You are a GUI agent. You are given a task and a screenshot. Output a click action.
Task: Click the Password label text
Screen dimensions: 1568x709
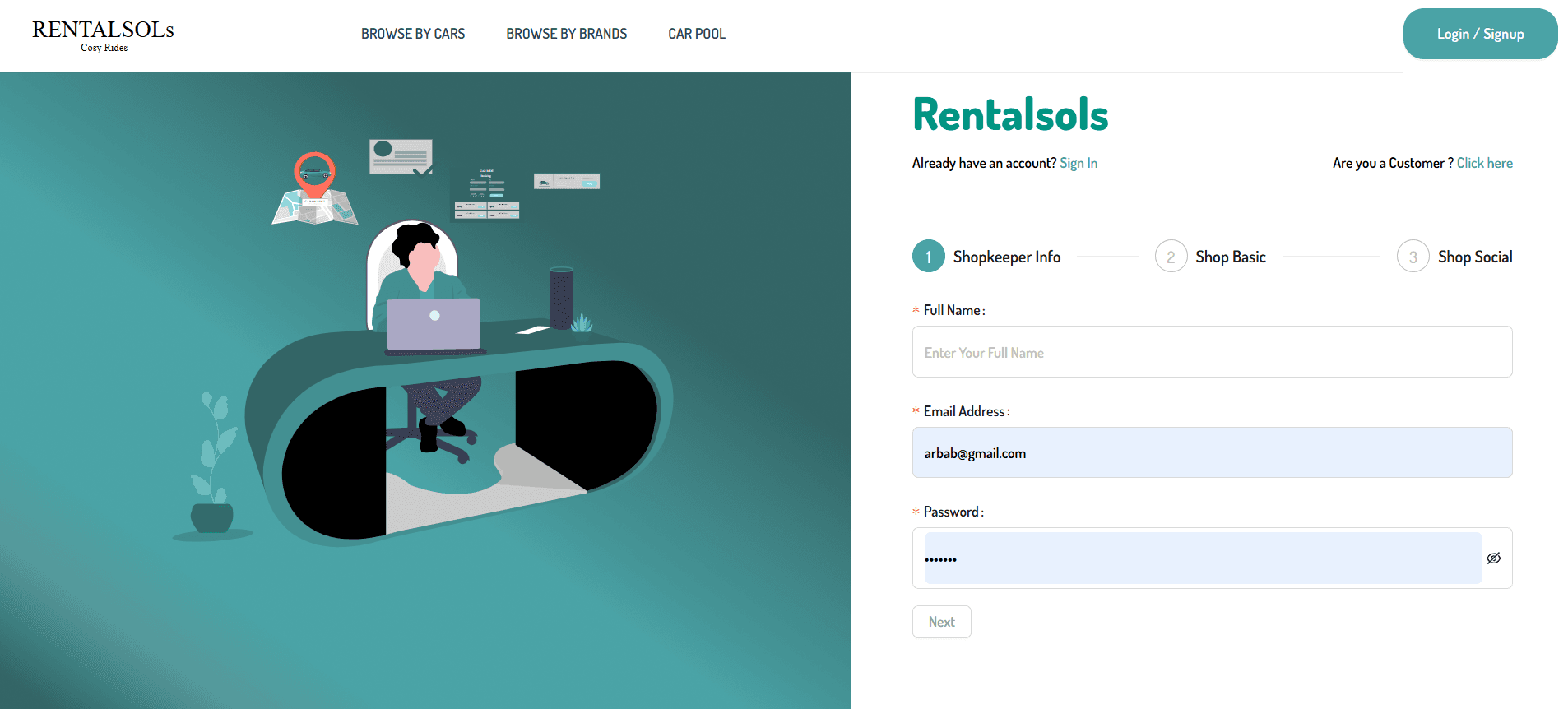[953, 512]
